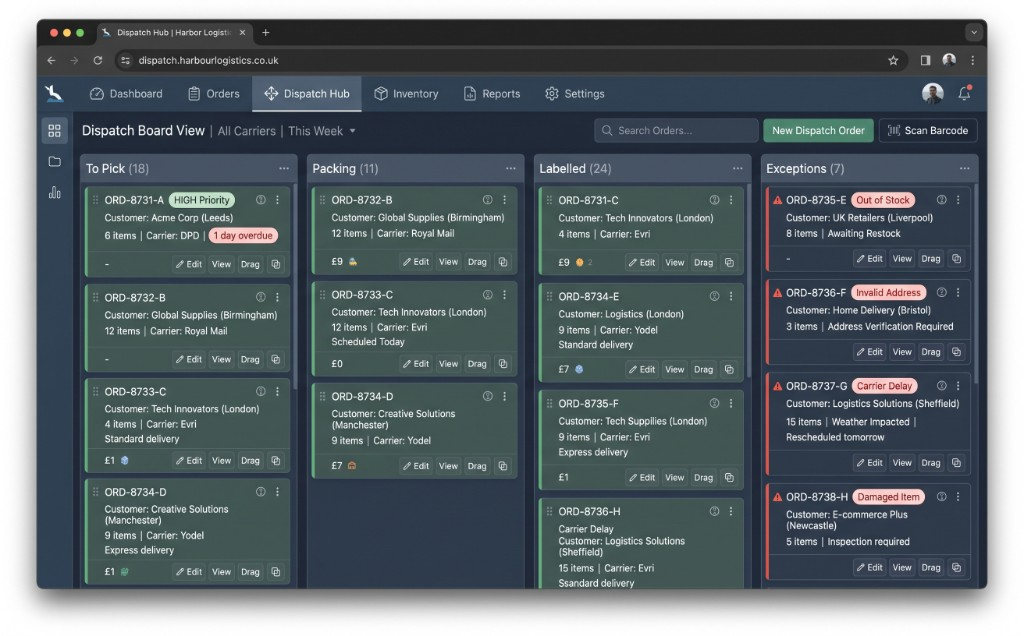This screenshot has width=1024, height=636.
Task: Click the Harbour Logistics logo
Action: pyautogui.click(x=54, y=93)
